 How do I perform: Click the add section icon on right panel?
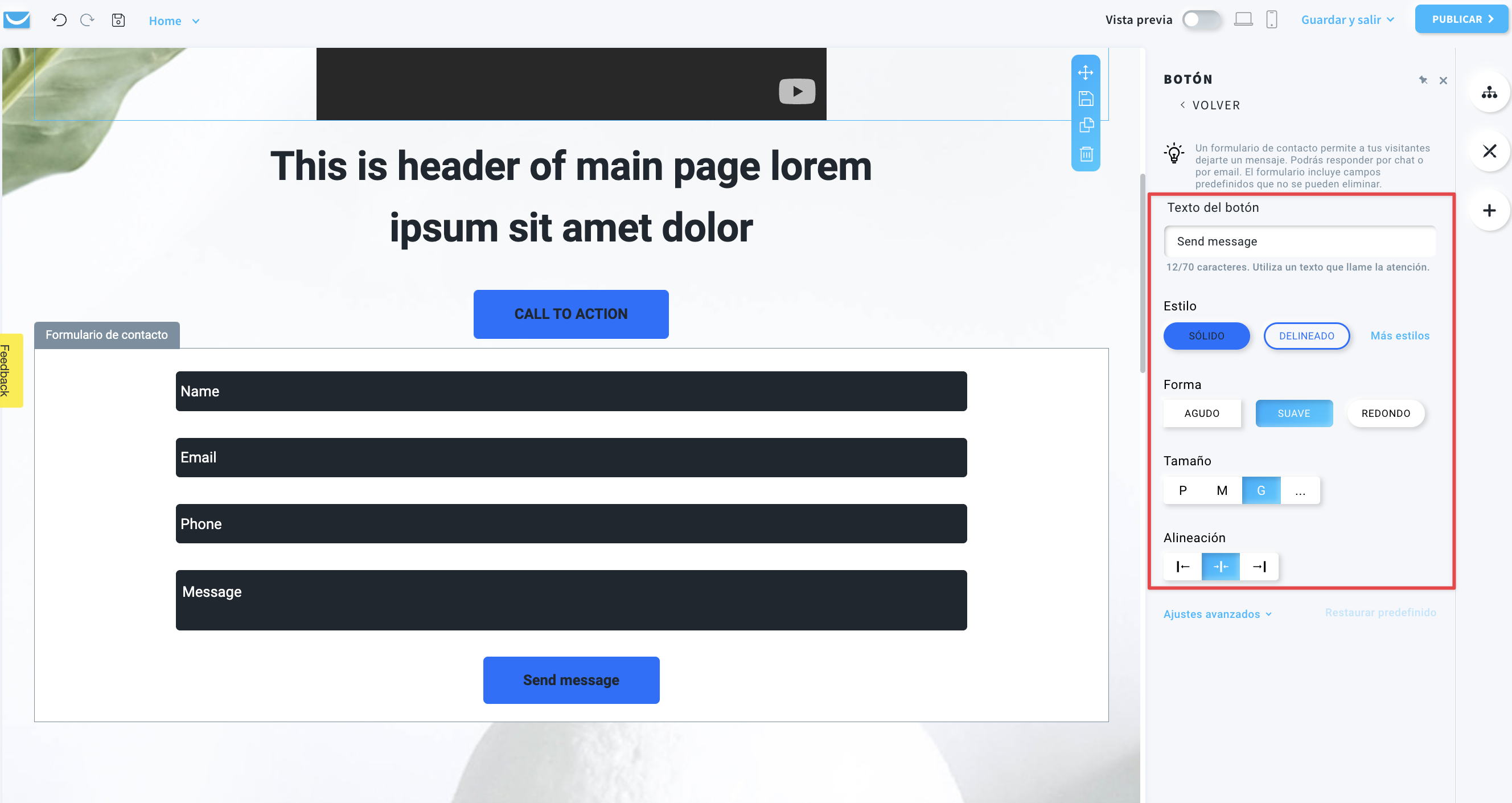click(x=1490, y=210)
